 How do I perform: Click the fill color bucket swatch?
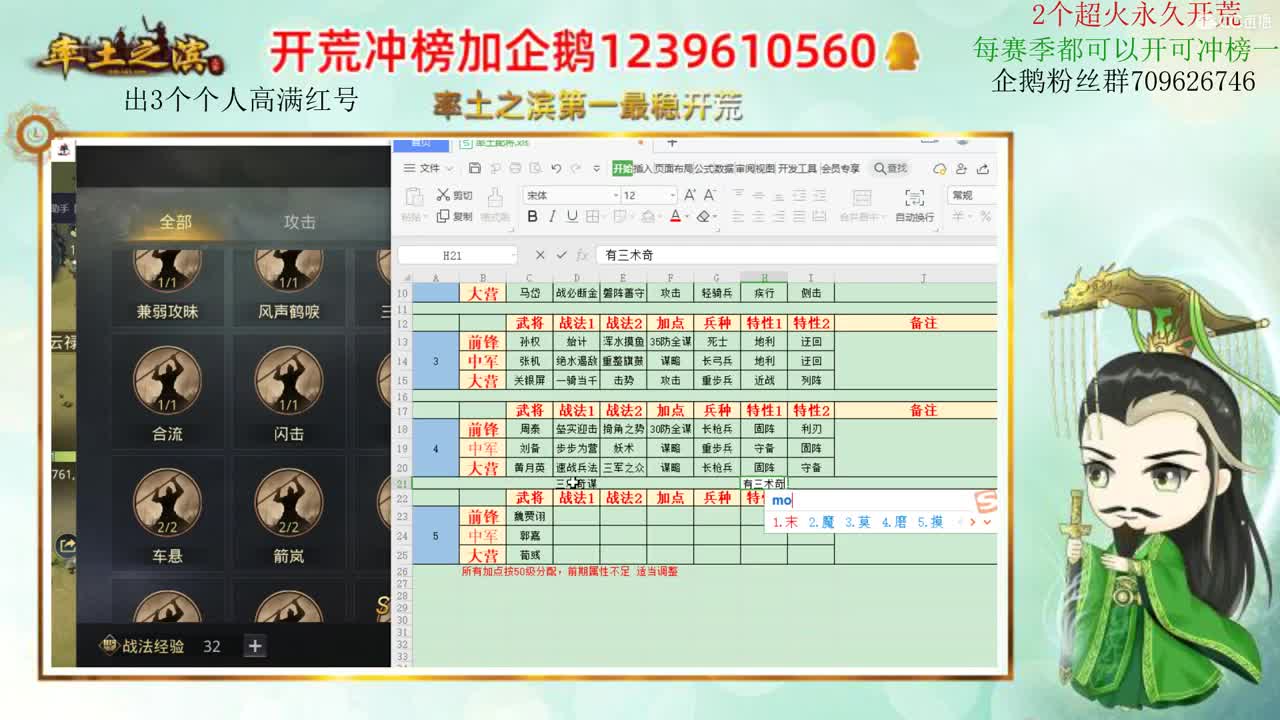point(647,216)
